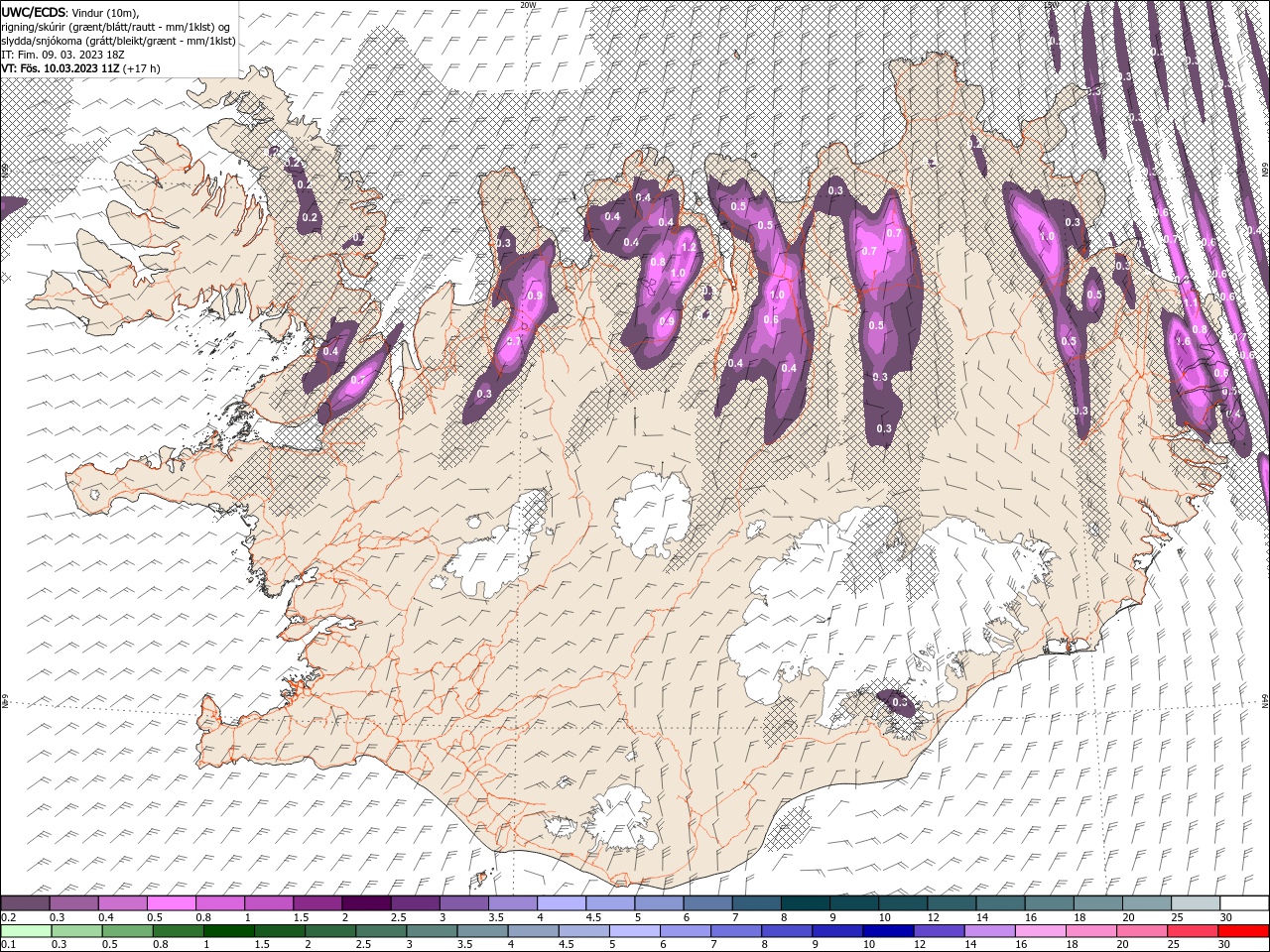This screenshot has height=952, width=1270.
Task: Pick the top-row legend swatch between 1 and 1.5
Action: (269, 903)
